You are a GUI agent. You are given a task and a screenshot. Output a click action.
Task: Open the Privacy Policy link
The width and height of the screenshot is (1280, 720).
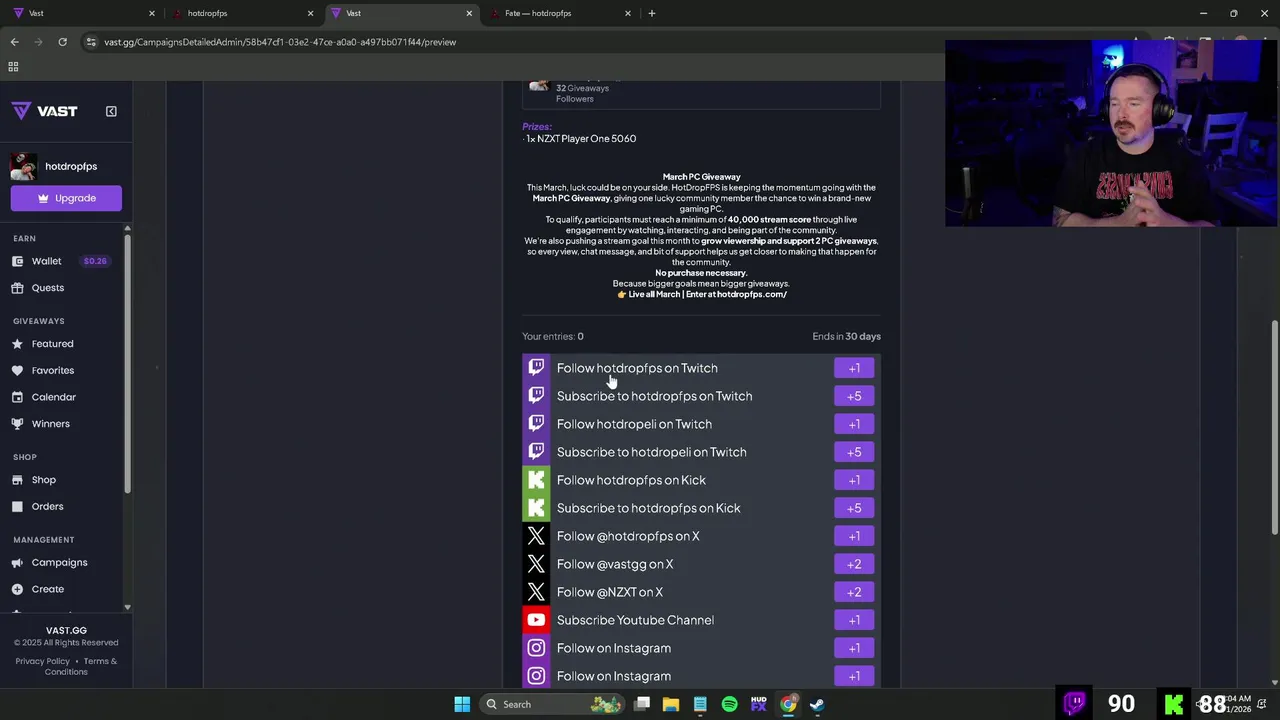[x=43, y=661]
